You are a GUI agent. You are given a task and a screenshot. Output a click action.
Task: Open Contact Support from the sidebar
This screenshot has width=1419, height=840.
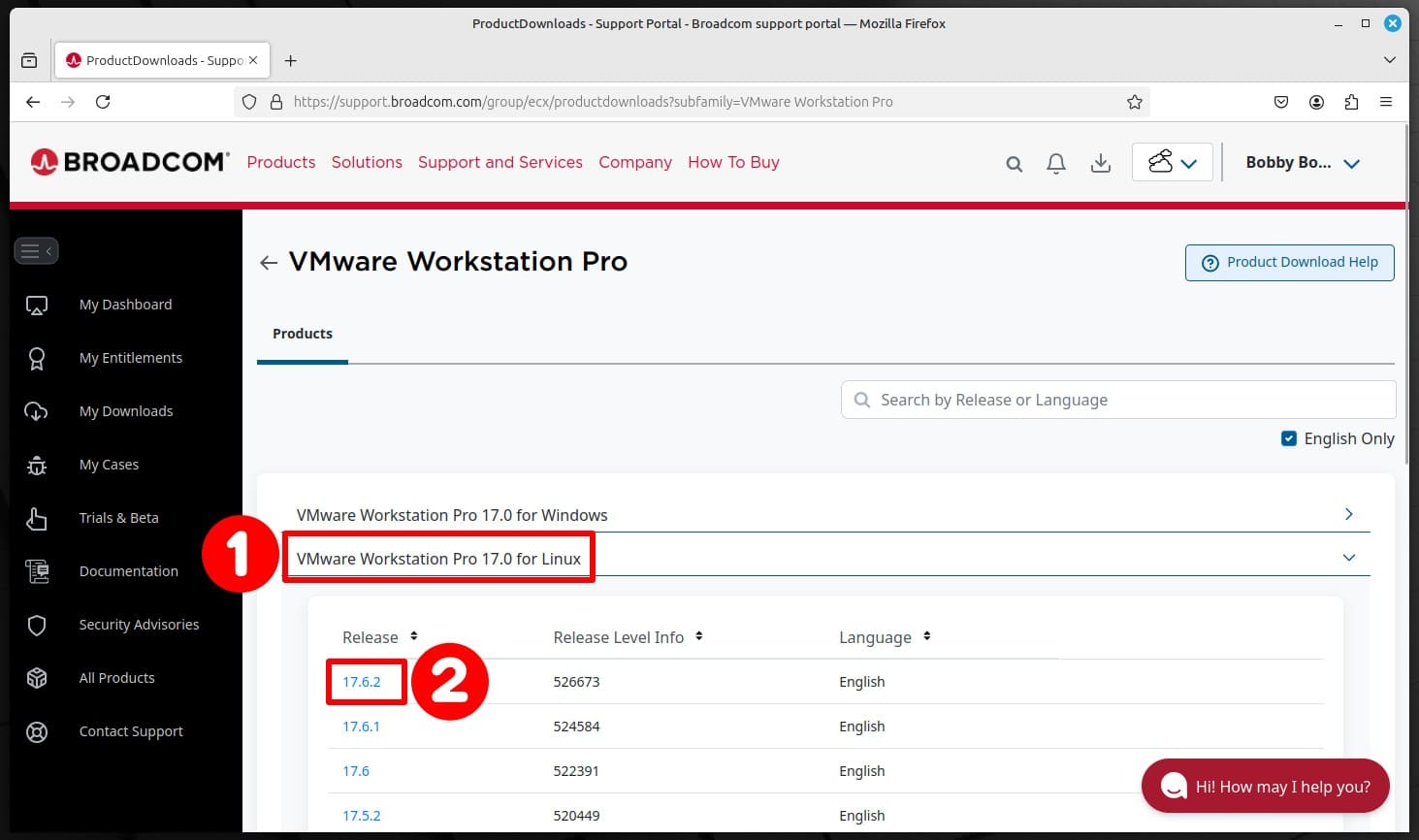(x=131, y=731)
